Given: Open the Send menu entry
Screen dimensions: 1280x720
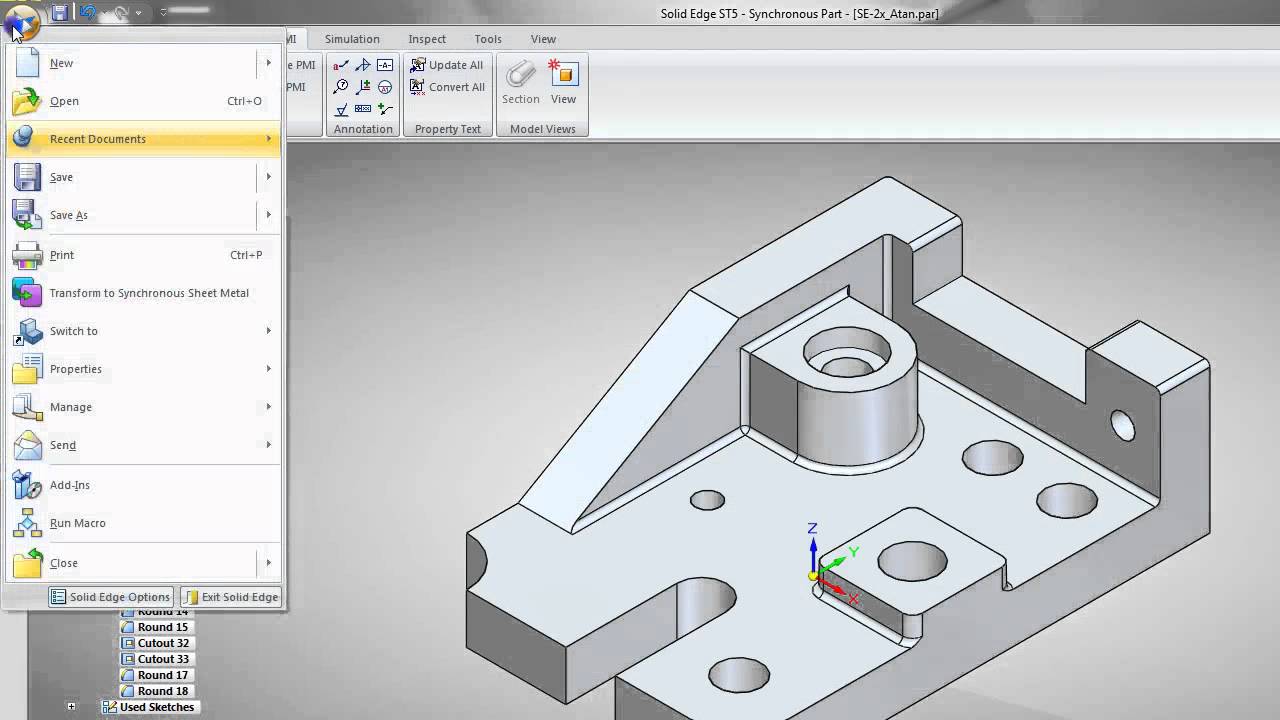Looking at the screenshot, I should [144, 445].
